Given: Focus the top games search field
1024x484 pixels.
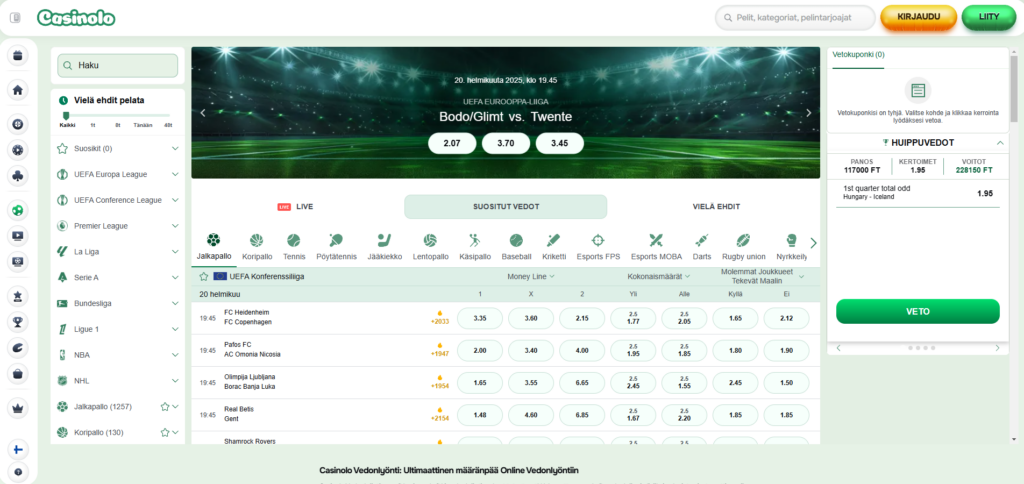Looking at the screenshot, I should [x=795, y=18].
